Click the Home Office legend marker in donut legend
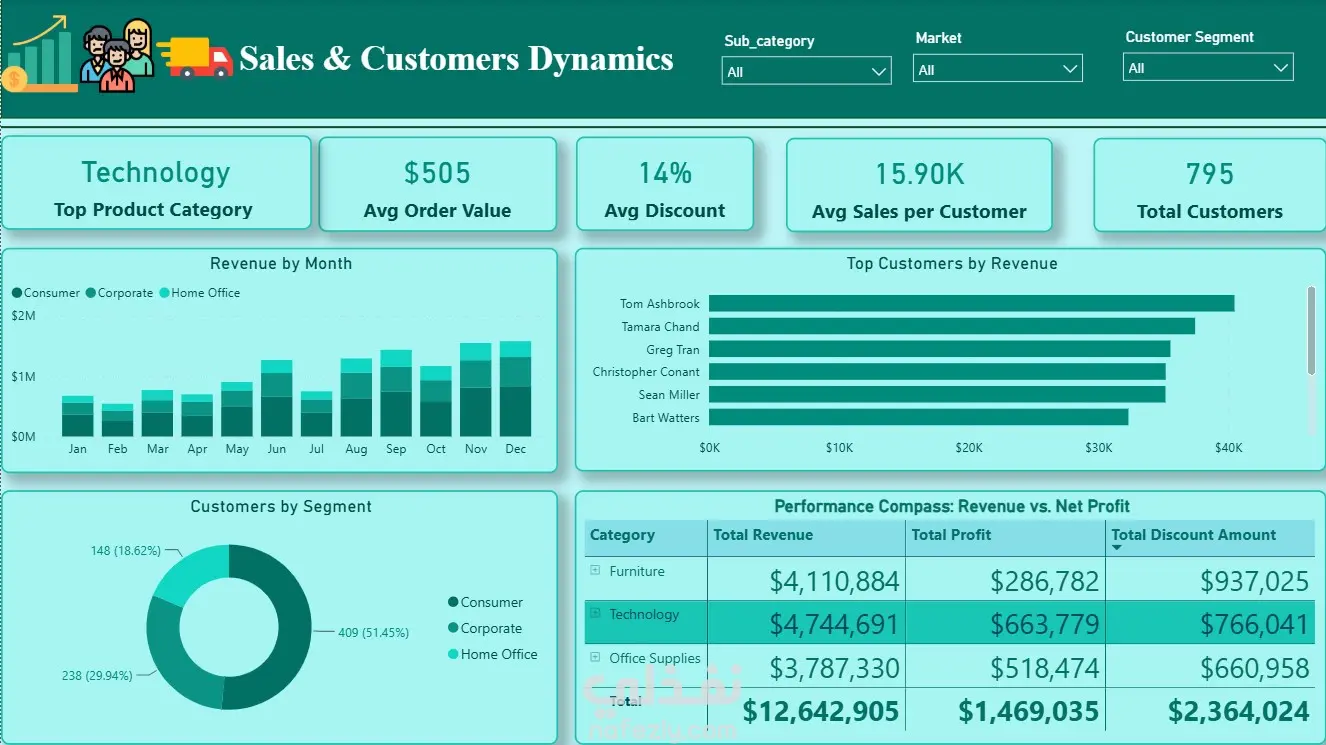The height and width of the screenshot is (745, 1326). (x=453, y=654)
